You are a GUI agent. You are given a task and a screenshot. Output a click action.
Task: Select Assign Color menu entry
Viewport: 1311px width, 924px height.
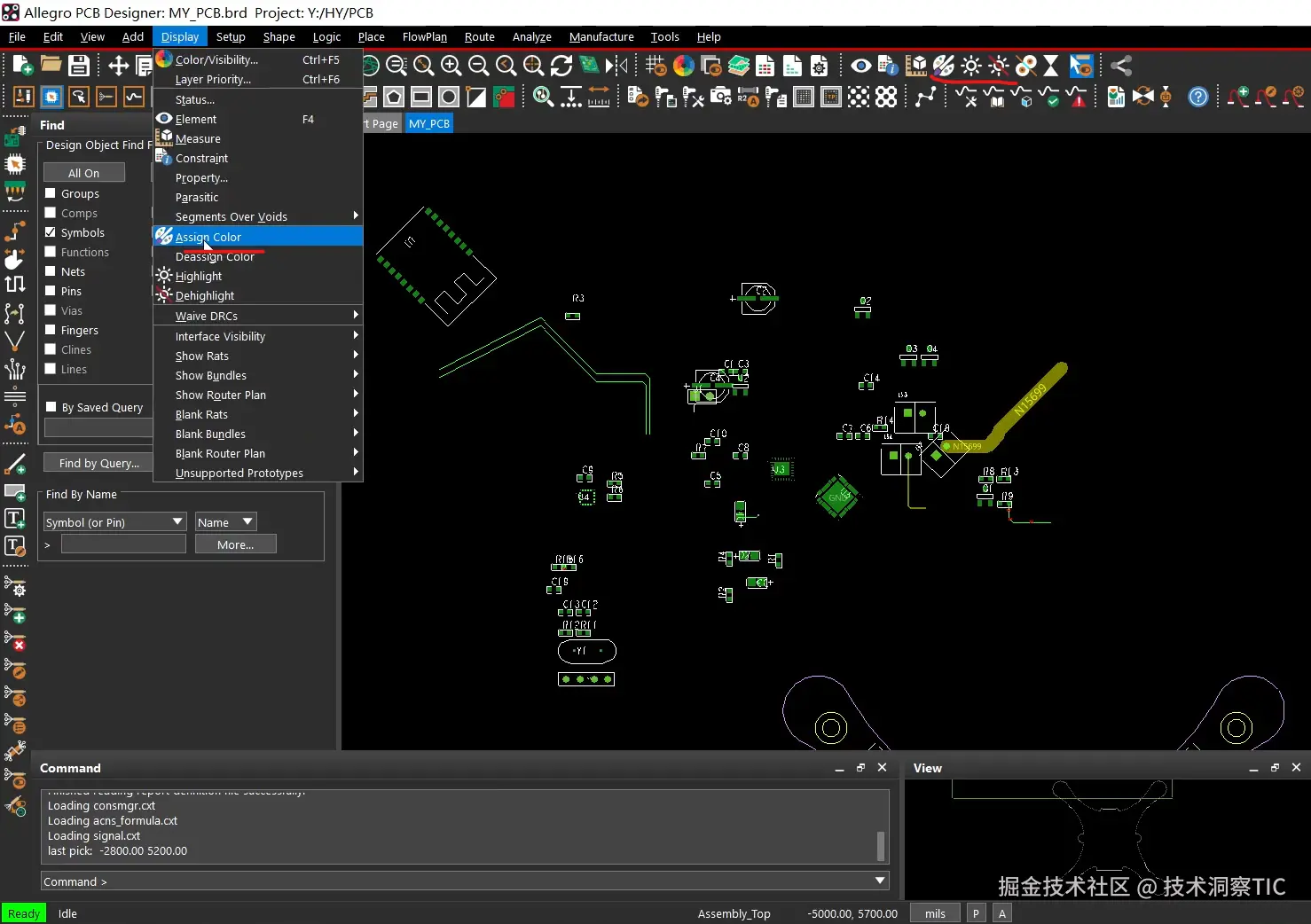[x=258, y=237]
